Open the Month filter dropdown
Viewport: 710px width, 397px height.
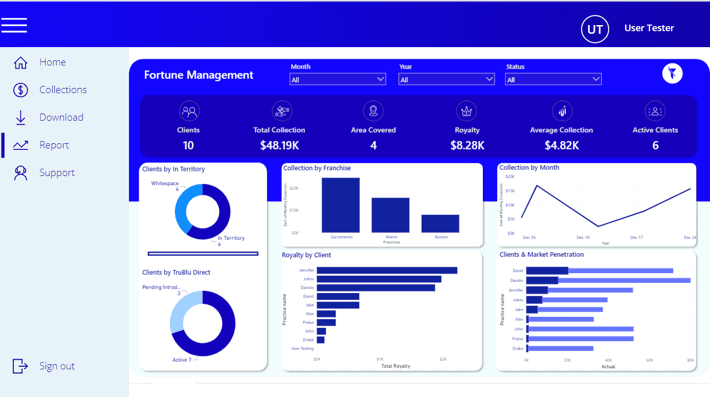coord(337,79)
